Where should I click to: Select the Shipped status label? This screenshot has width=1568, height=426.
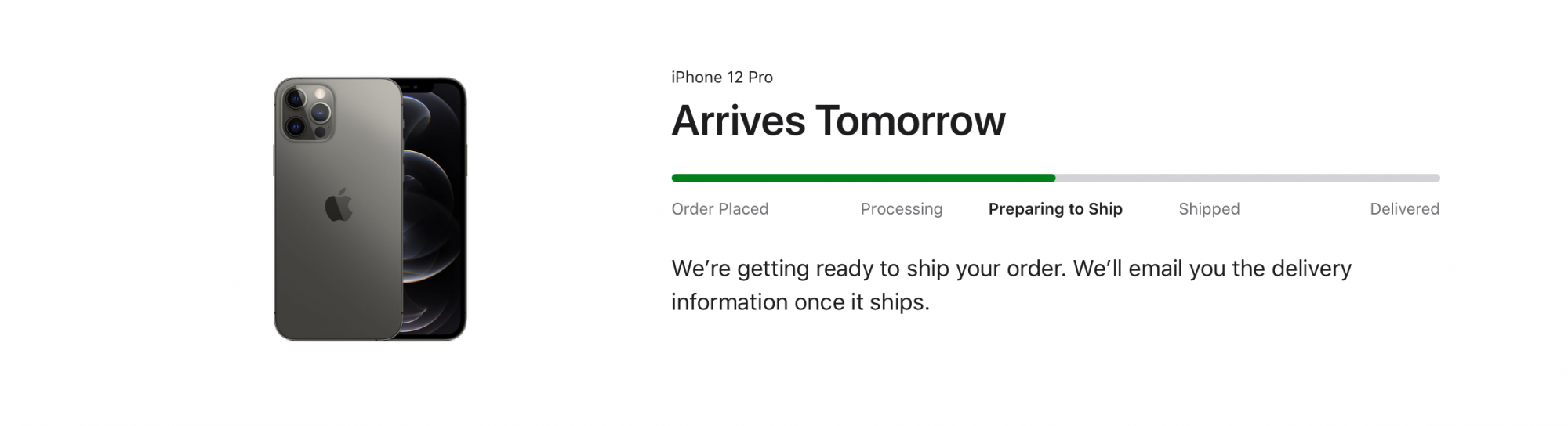(1209, 209)
